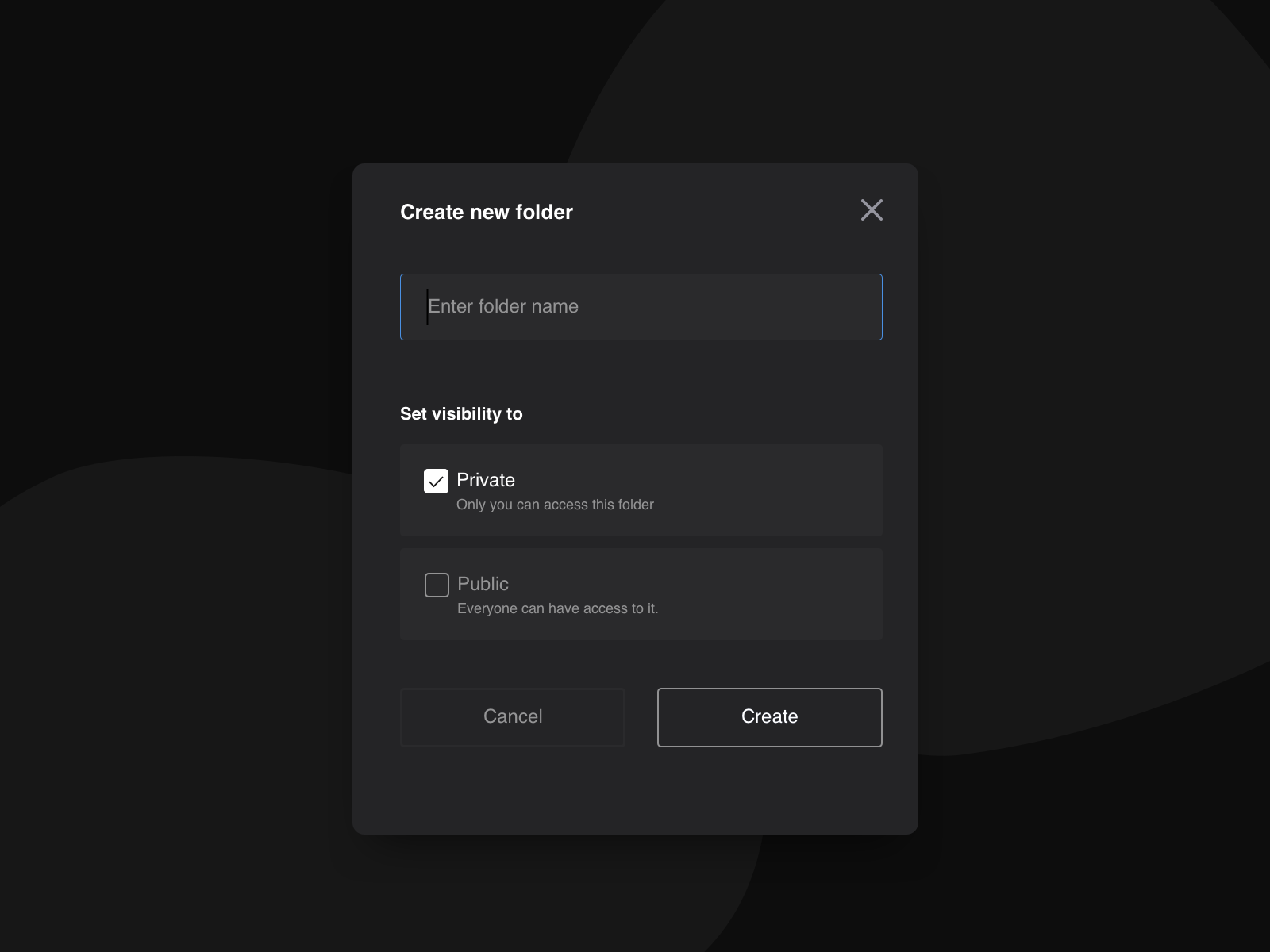Viewport: 1270px width, 952px height.
Task: Click the Create new folder title
Action: pos(486,211)
